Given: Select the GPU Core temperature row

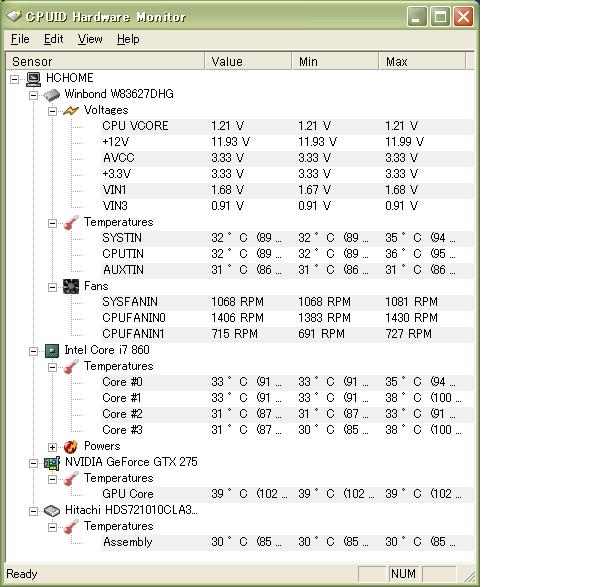Looking at the screenshot, I should [287, 494].
